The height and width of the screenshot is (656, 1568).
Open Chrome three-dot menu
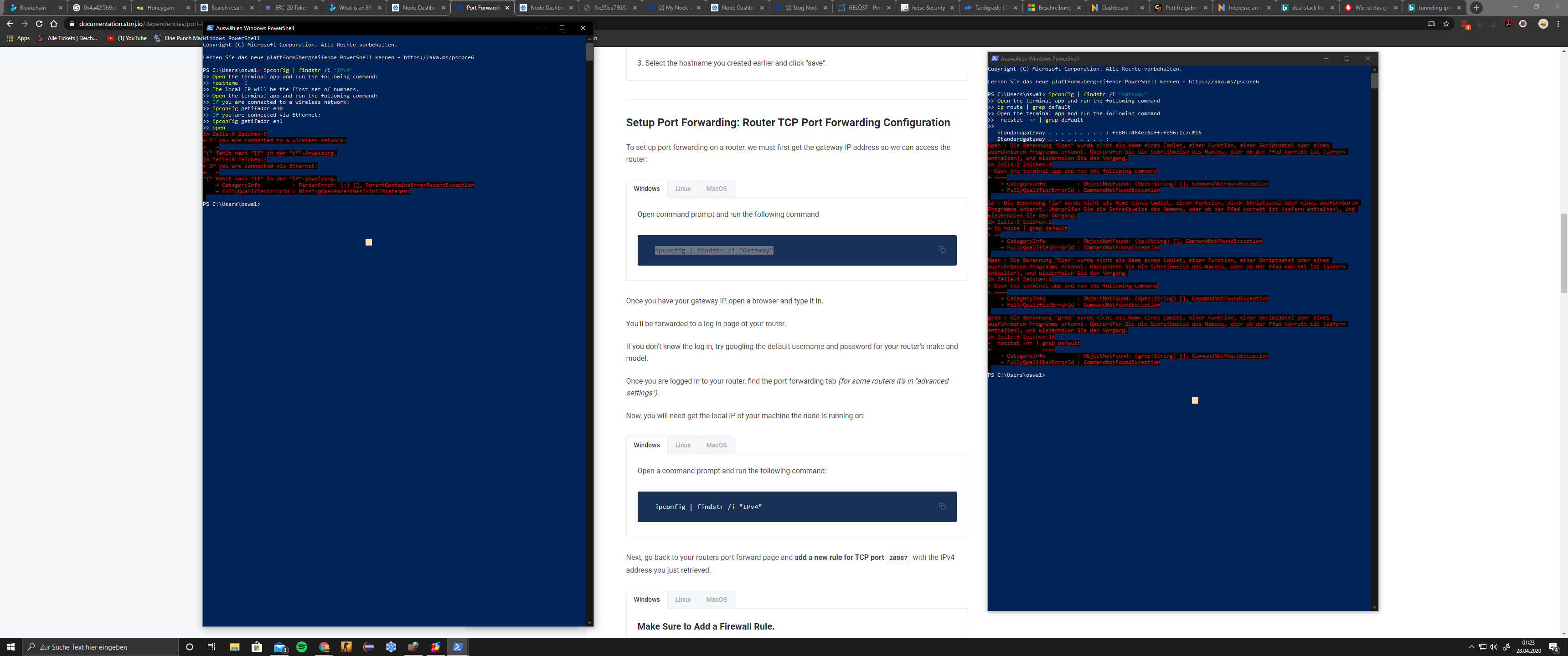point(1558,24)
